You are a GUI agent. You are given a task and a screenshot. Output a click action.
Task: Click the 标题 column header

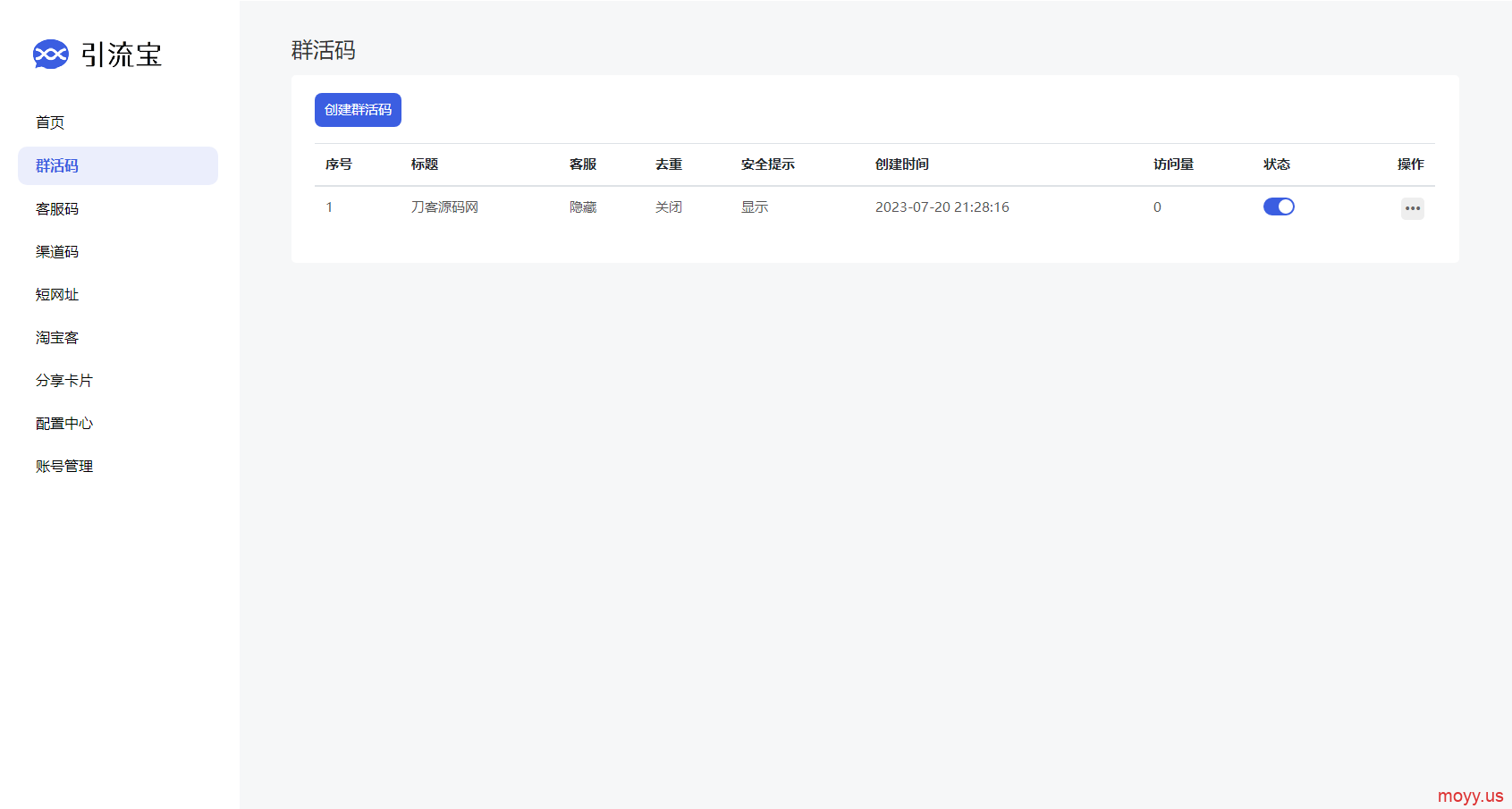(x=425, y=164)
